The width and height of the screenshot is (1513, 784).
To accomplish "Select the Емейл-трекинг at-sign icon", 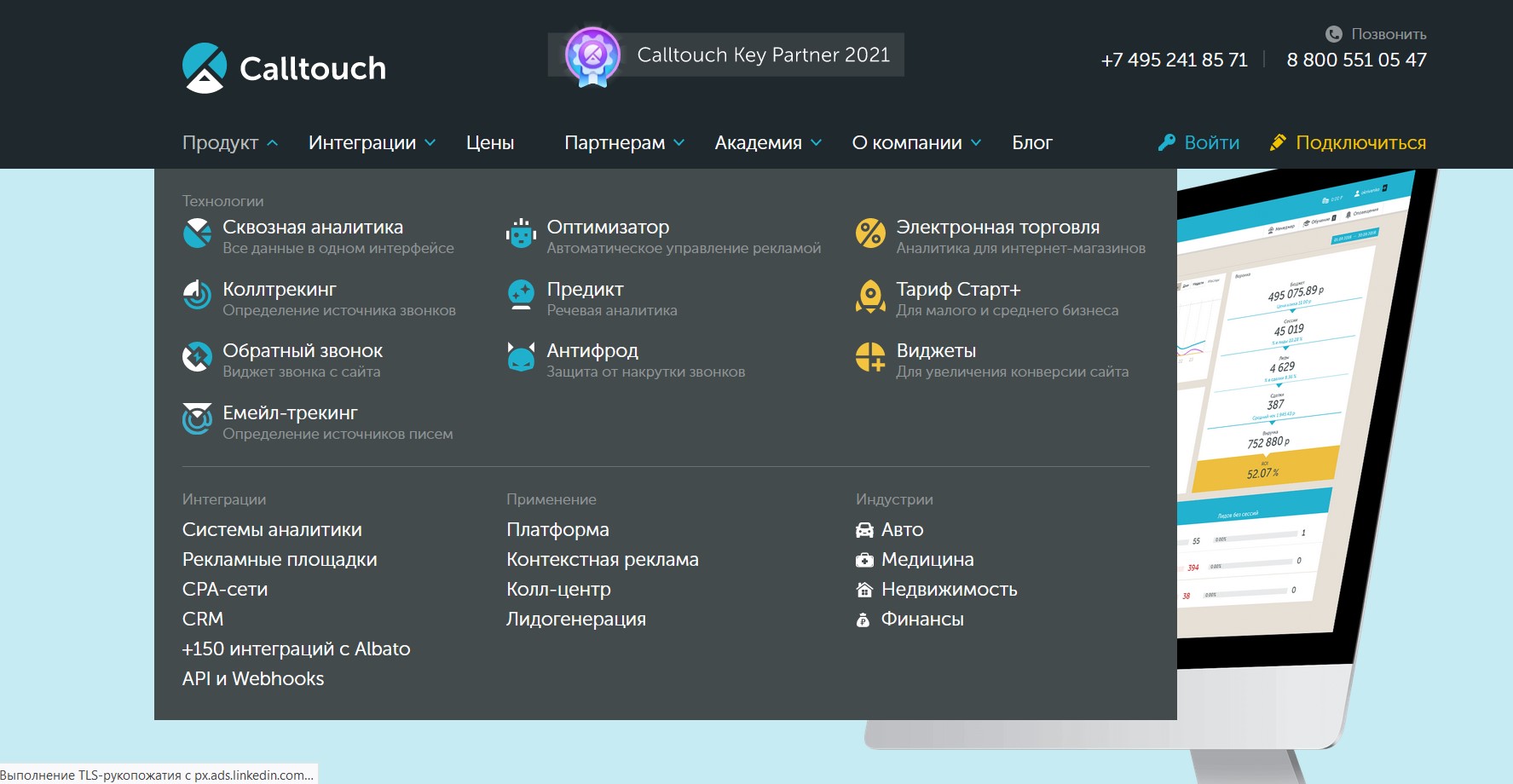I will pos(197,419).
